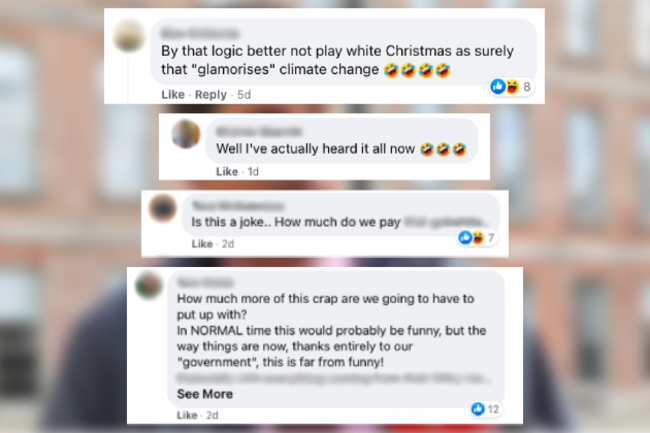Image resolution: width=650 pixels, height=433 pixels.
Task: Open the avatar of the 'crap' comment author
Action: pos(149,285)
